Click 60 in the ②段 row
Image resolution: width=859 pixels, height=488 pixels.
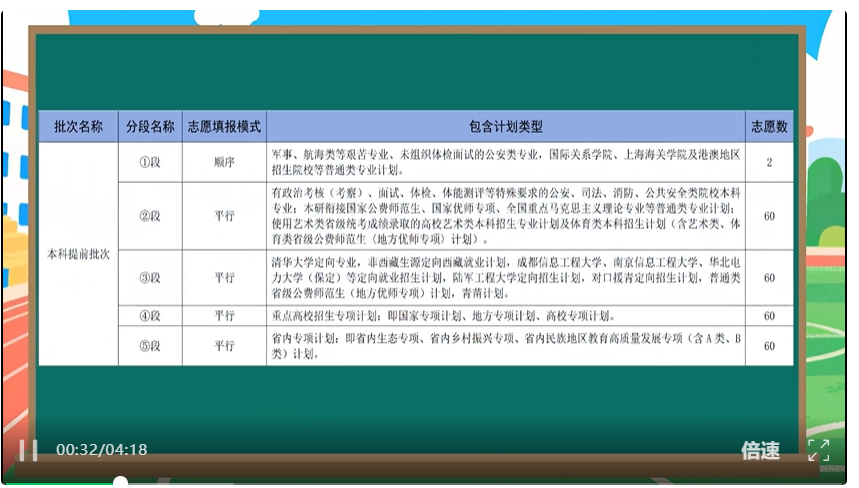[769, 216]
